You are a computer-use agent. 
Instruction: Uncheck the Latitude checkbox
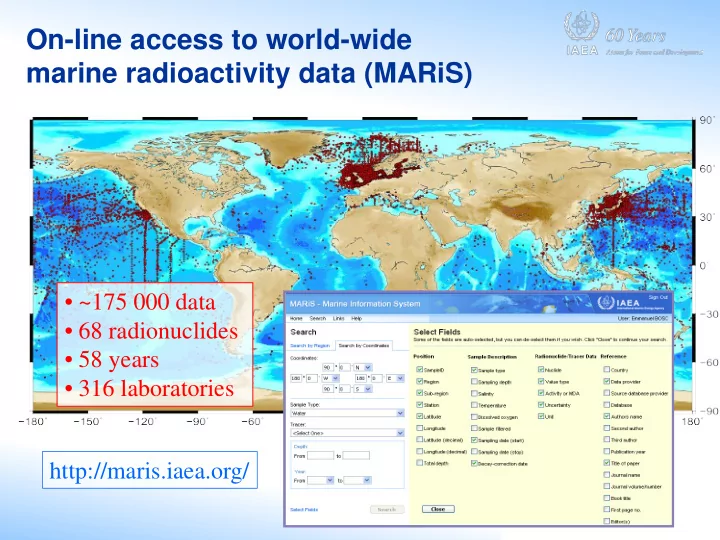tap(419, 416)
